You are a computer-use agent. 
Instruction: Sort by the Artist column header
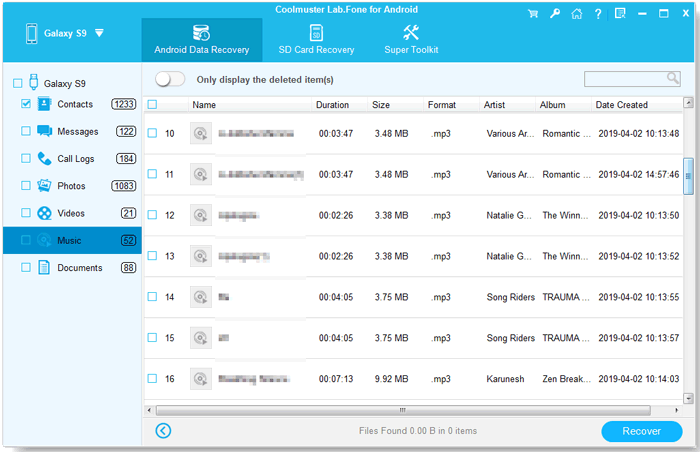point(507,105)
